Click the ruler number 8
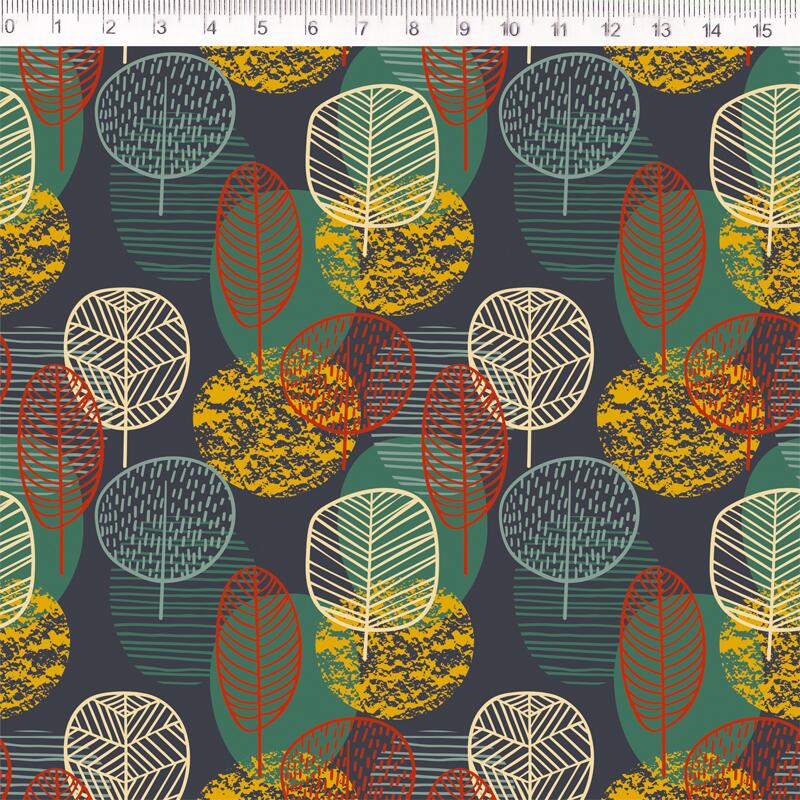Viewport: 800px width, 800px height. [414, 29]
